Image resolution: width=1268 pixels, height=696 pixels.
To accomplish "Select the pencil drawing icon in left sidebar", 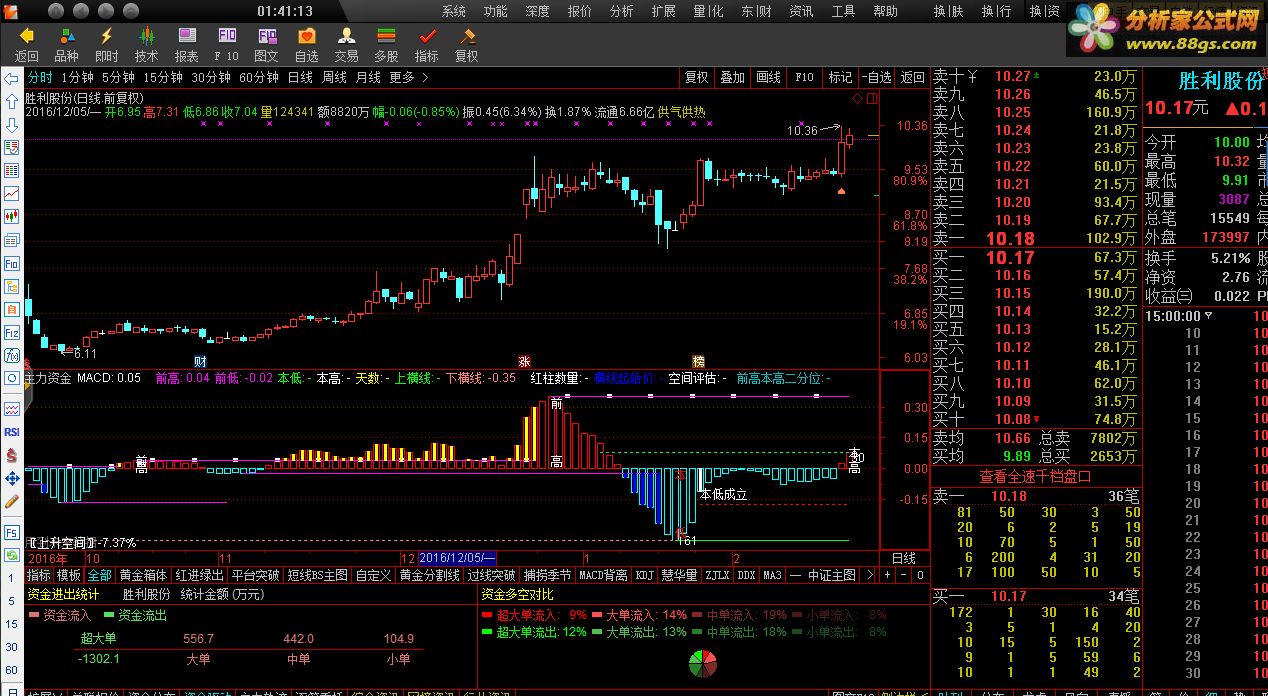I will click(12, 500).
